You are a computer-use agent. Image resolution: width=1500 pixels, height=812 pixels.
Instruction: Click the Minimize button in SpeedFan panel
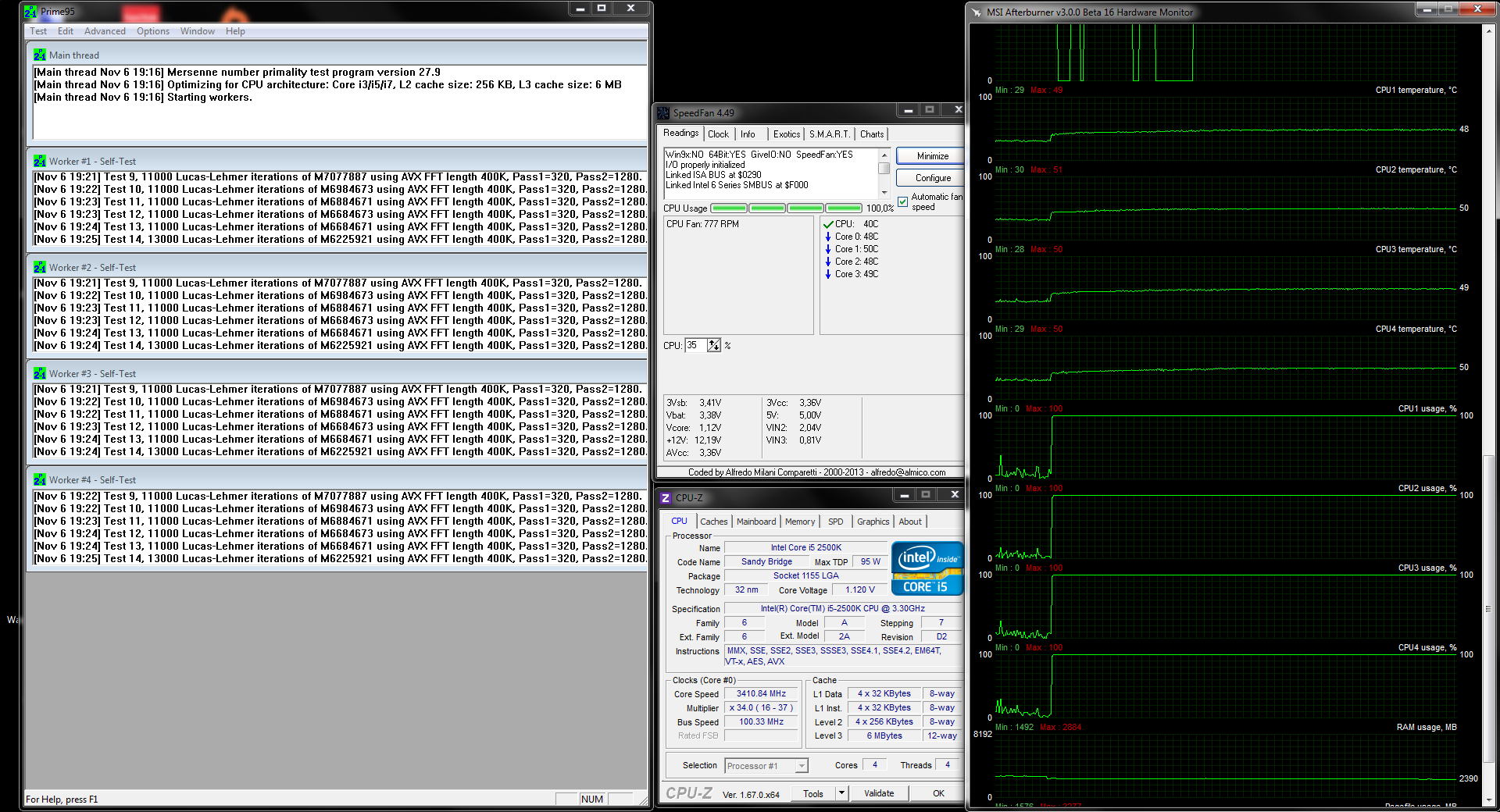click(x=931, y=156)
